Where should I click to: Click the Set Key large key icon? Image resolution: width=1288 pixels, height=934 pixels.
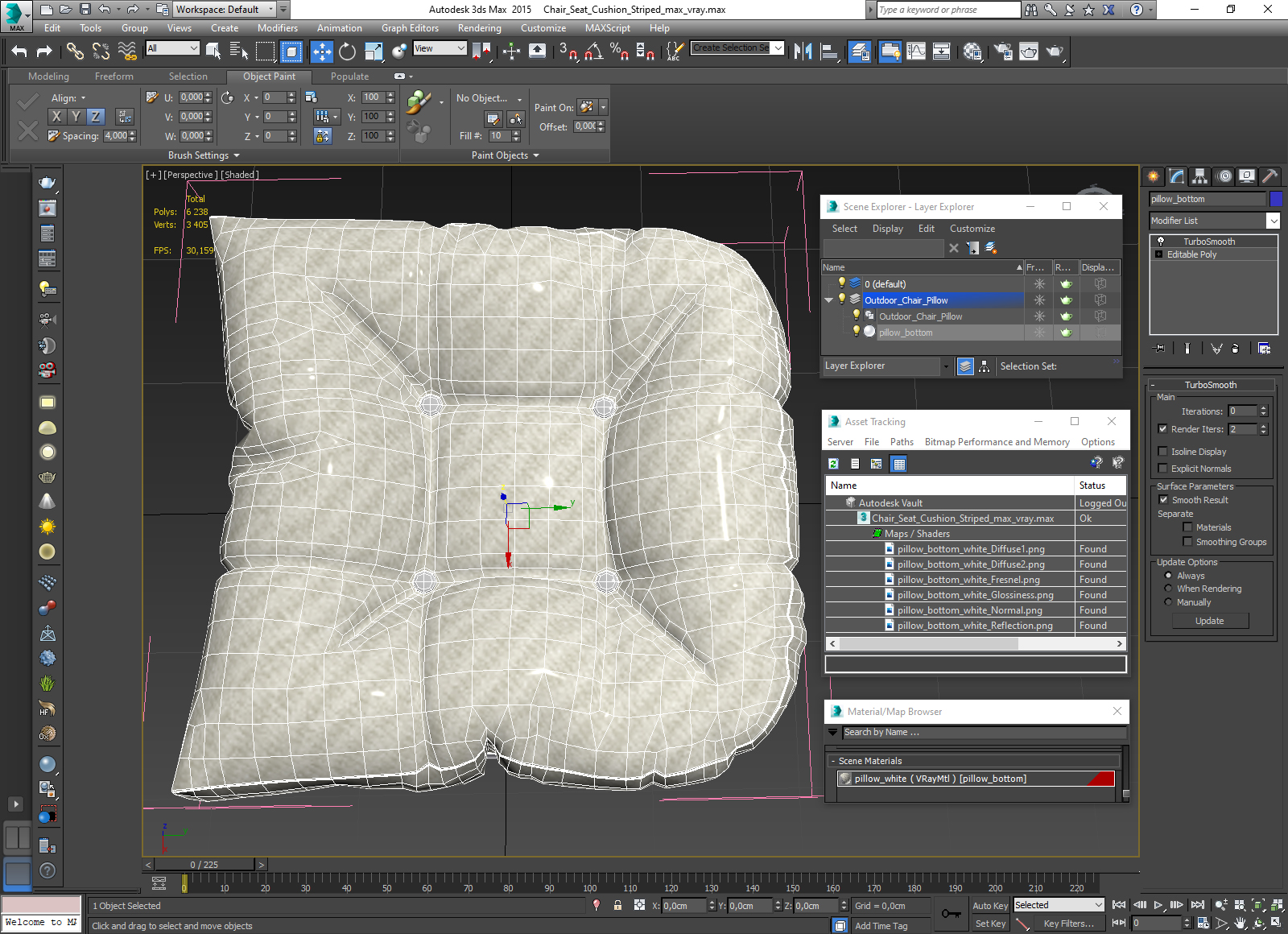click(x=951, y=915)
